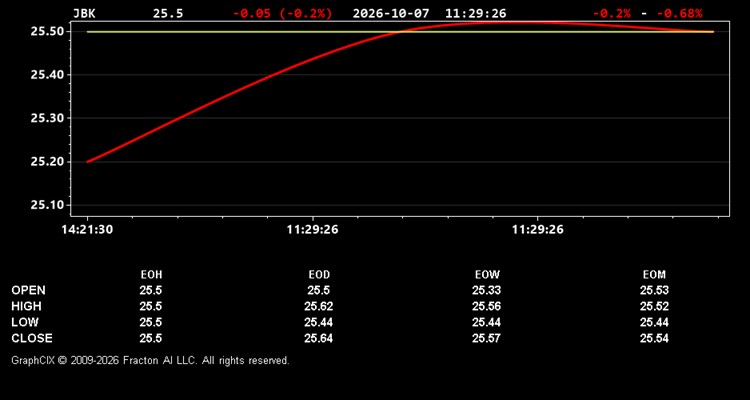The image size is (750, 400).
Task: Click the LOW row label
Action: pos(25,322)
